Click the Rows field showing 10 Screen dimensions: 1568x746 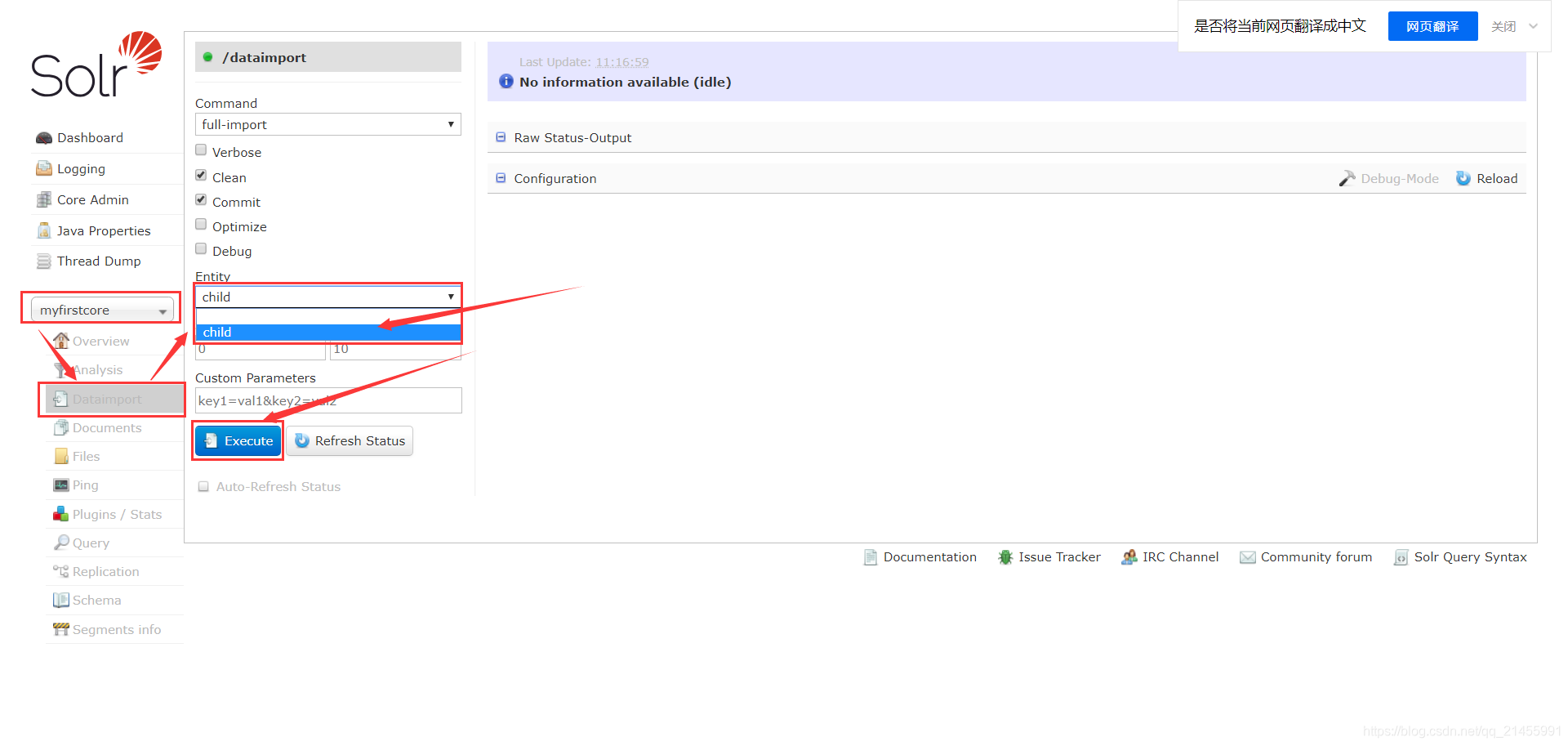[396, 350]
